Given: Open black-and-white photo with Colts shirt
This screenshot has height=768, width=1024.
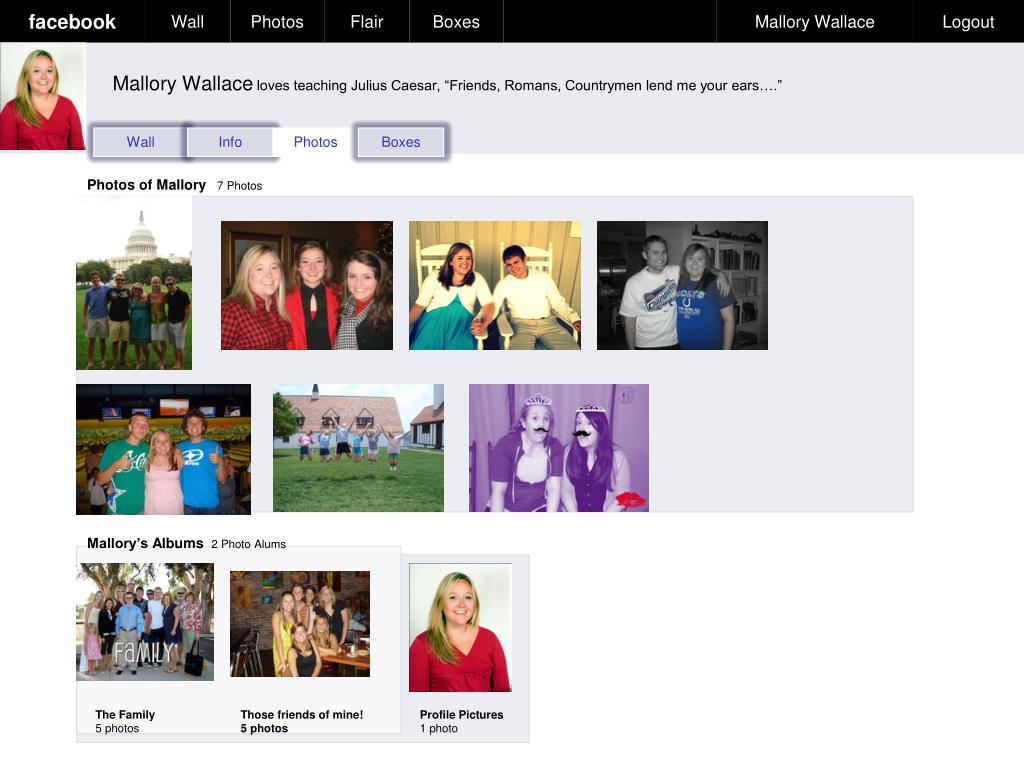Looking at the screenshot, I should (682, 285).
